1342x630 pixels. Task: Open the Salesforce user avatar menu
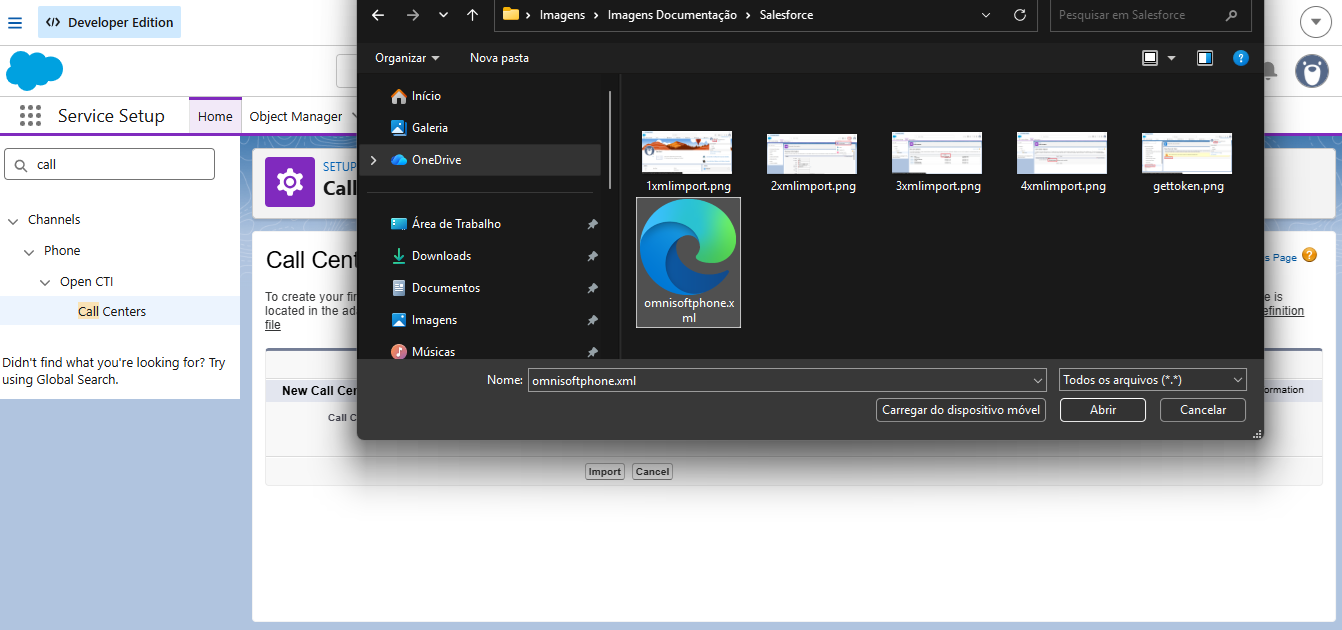1312,71
